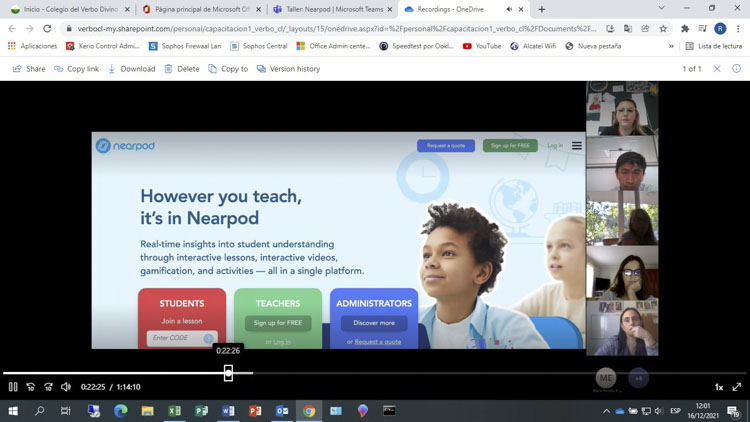
Task: Click the first participant video thumbnail
Action: tap(622, 109)
